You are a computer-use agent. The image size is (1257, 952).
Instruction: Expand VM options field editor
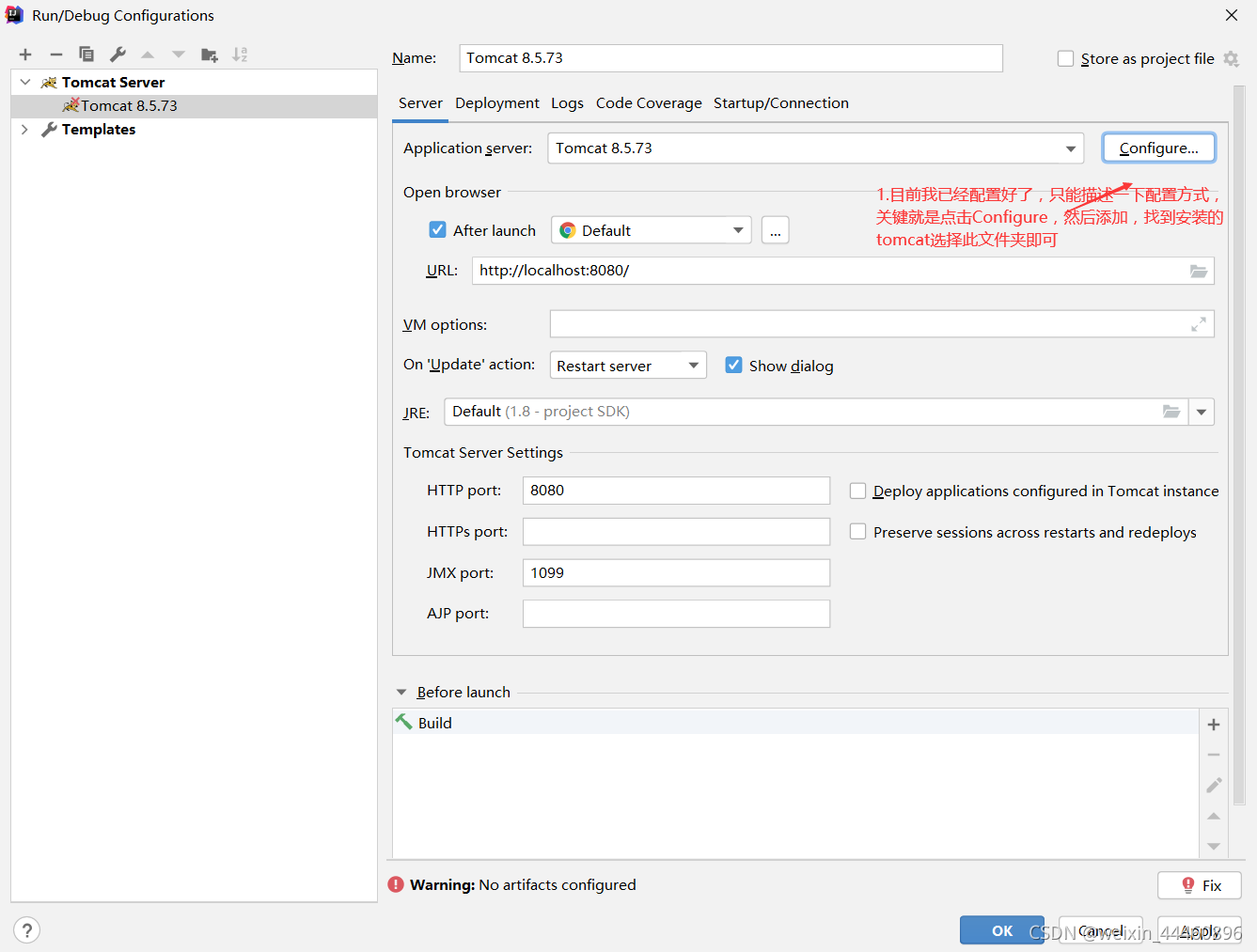click(x=1199, y=324)
